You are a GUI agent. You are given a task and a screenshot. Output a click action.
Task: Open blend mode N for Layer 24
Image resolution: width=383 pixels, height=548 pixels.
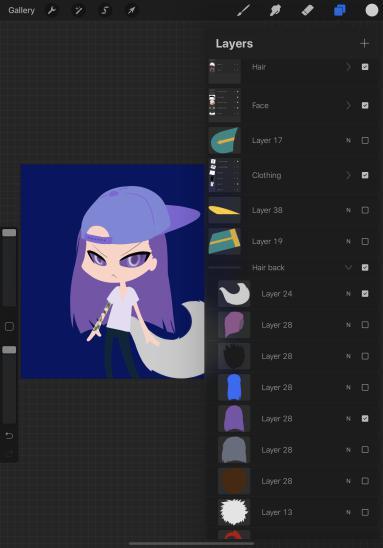tap(348, 294)
